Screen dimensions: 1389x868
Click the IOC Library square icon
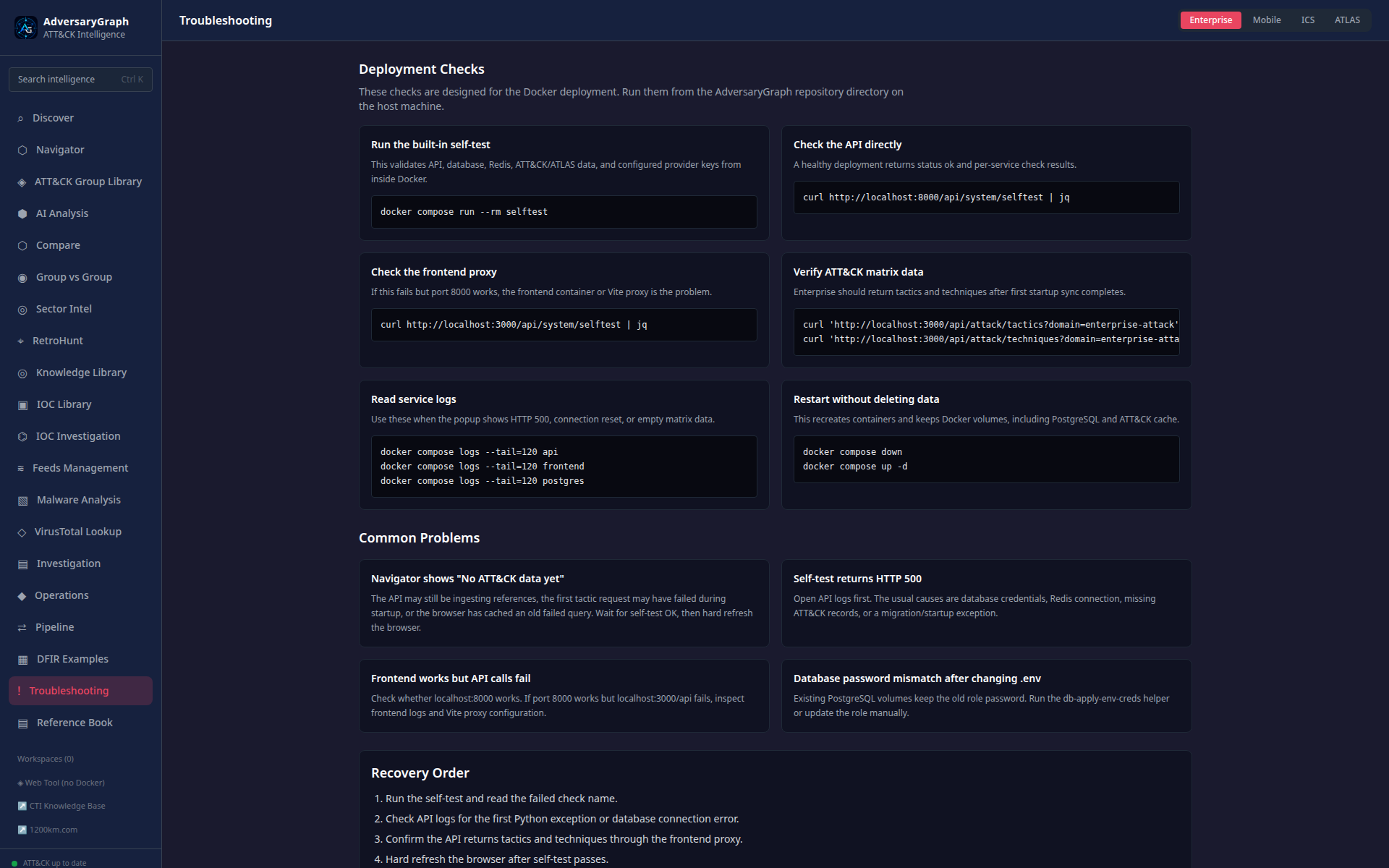pos(22,405)
